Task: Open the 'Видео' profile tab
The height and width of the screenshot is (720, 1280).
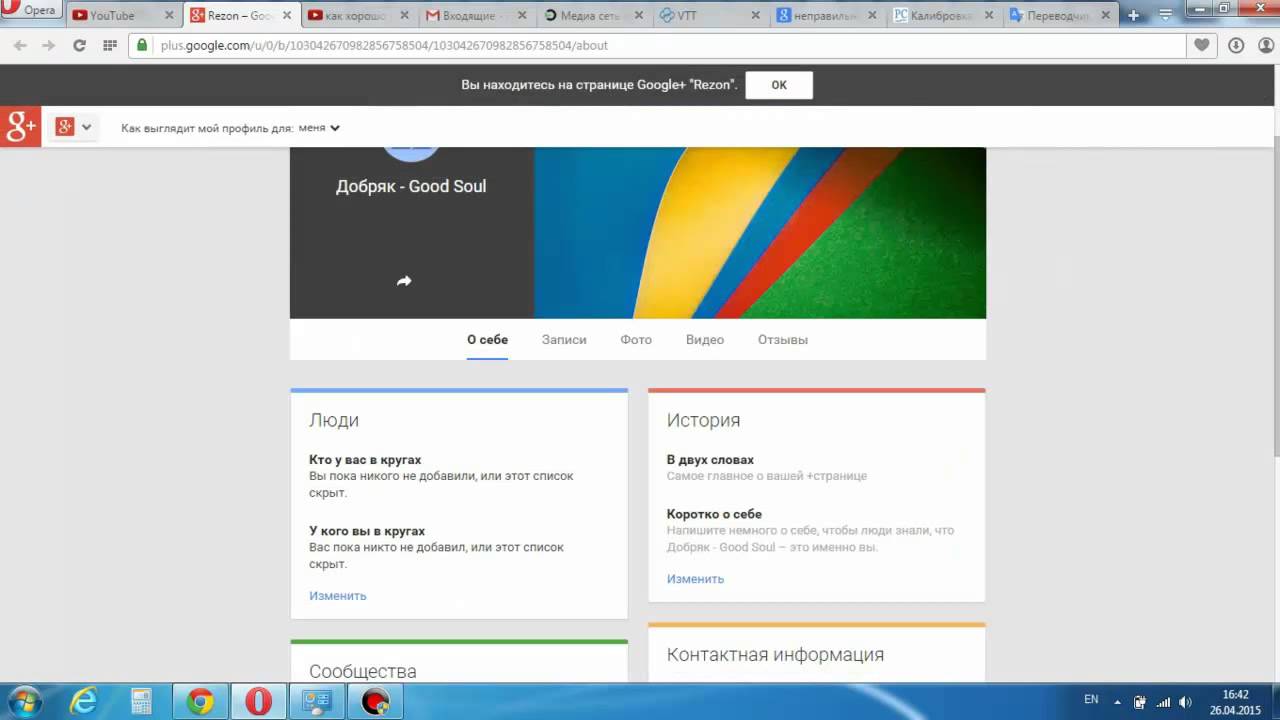Action: coord(705,340)
